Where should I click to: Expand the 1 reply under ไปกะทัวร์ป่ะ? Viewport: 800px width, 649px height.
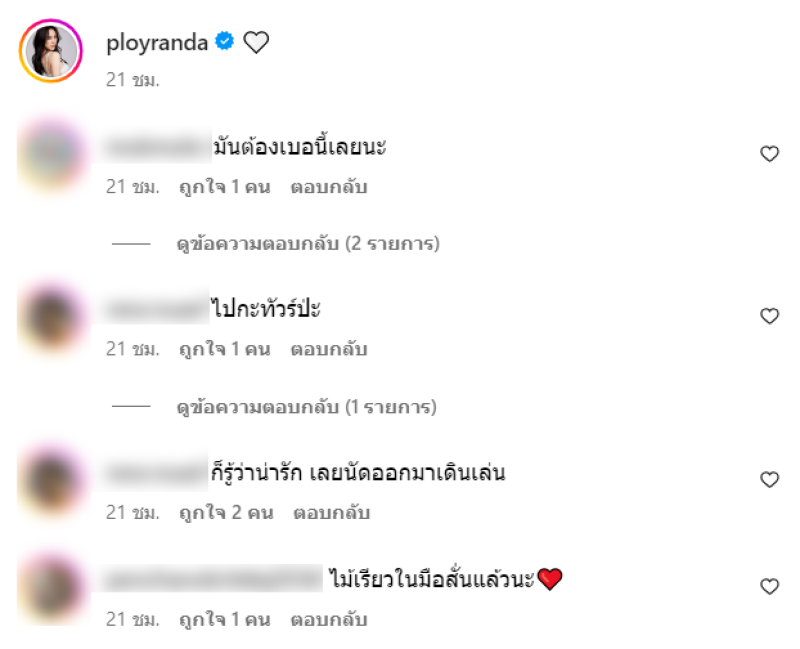(306, 407)
